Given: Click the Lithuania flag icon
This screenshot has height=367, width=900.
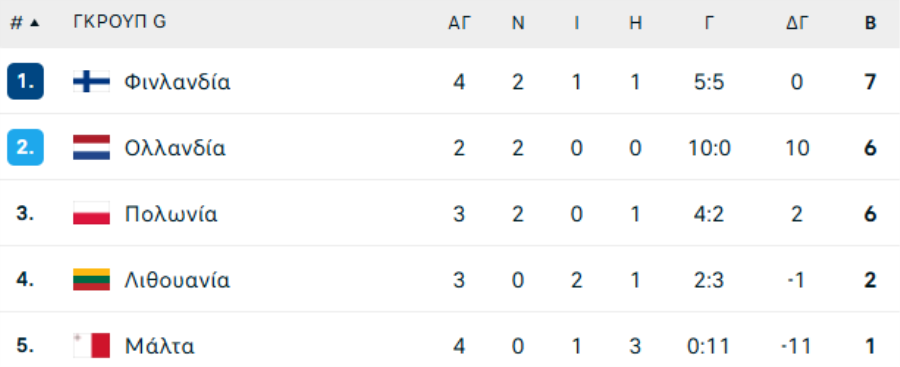Looking at the screenshot, I should pos(91,280).
